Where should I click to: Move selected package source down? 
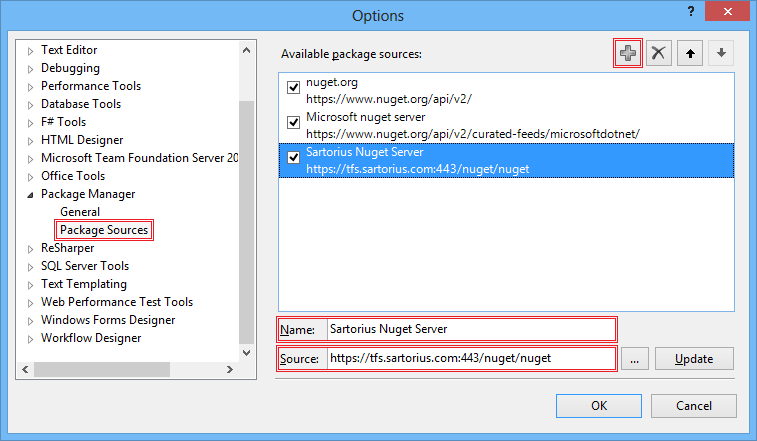pyautogui.click(x=721, y=53)
